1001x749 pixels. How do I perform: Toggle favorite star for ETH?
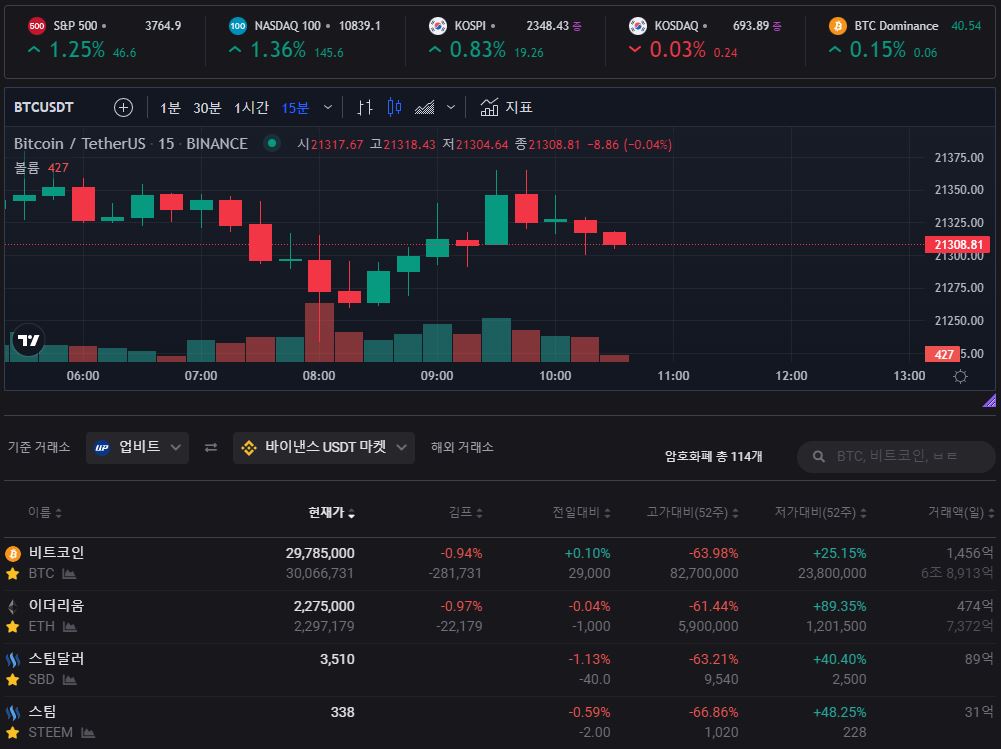12,626
